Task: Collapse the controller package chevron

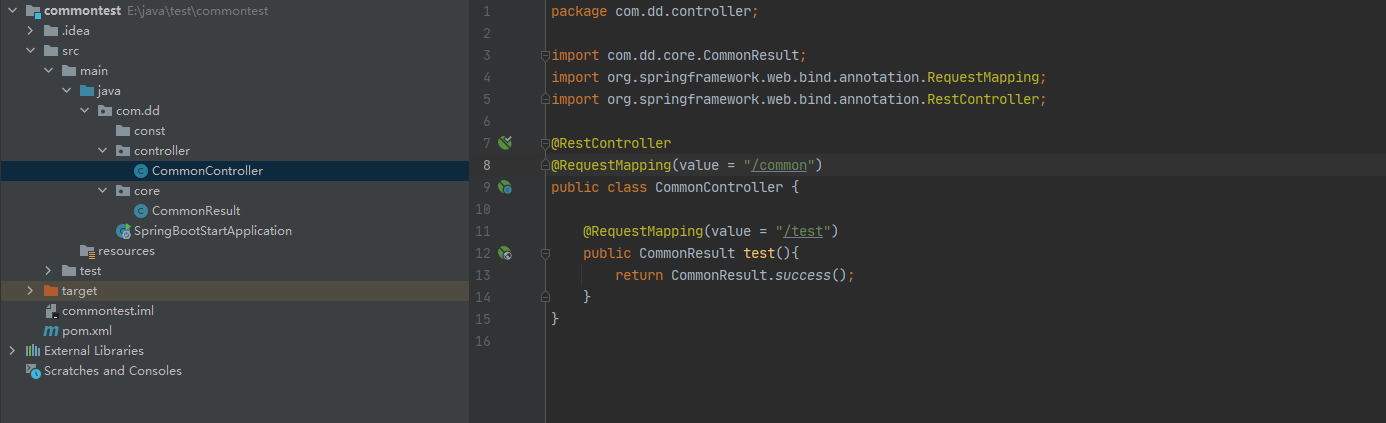Action: click(x=102, y=151)
